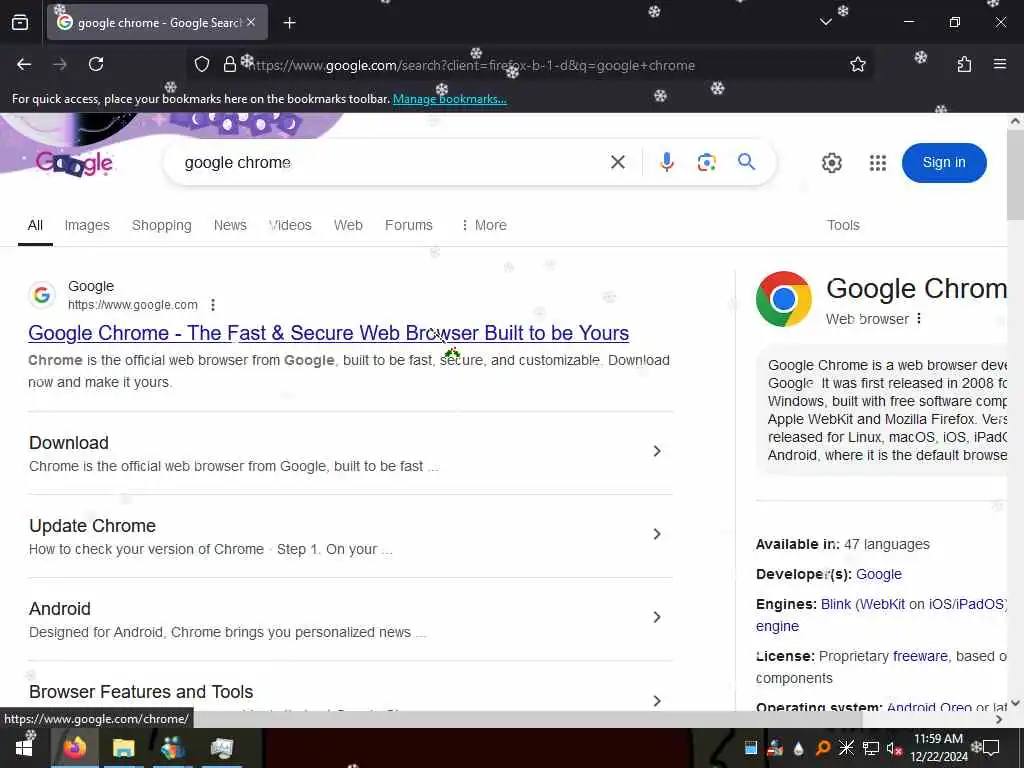The width and height of the screenshot is (1024, 768).
Task: Open Browser Features and Tools sitelink
Action: pos(141,692)
